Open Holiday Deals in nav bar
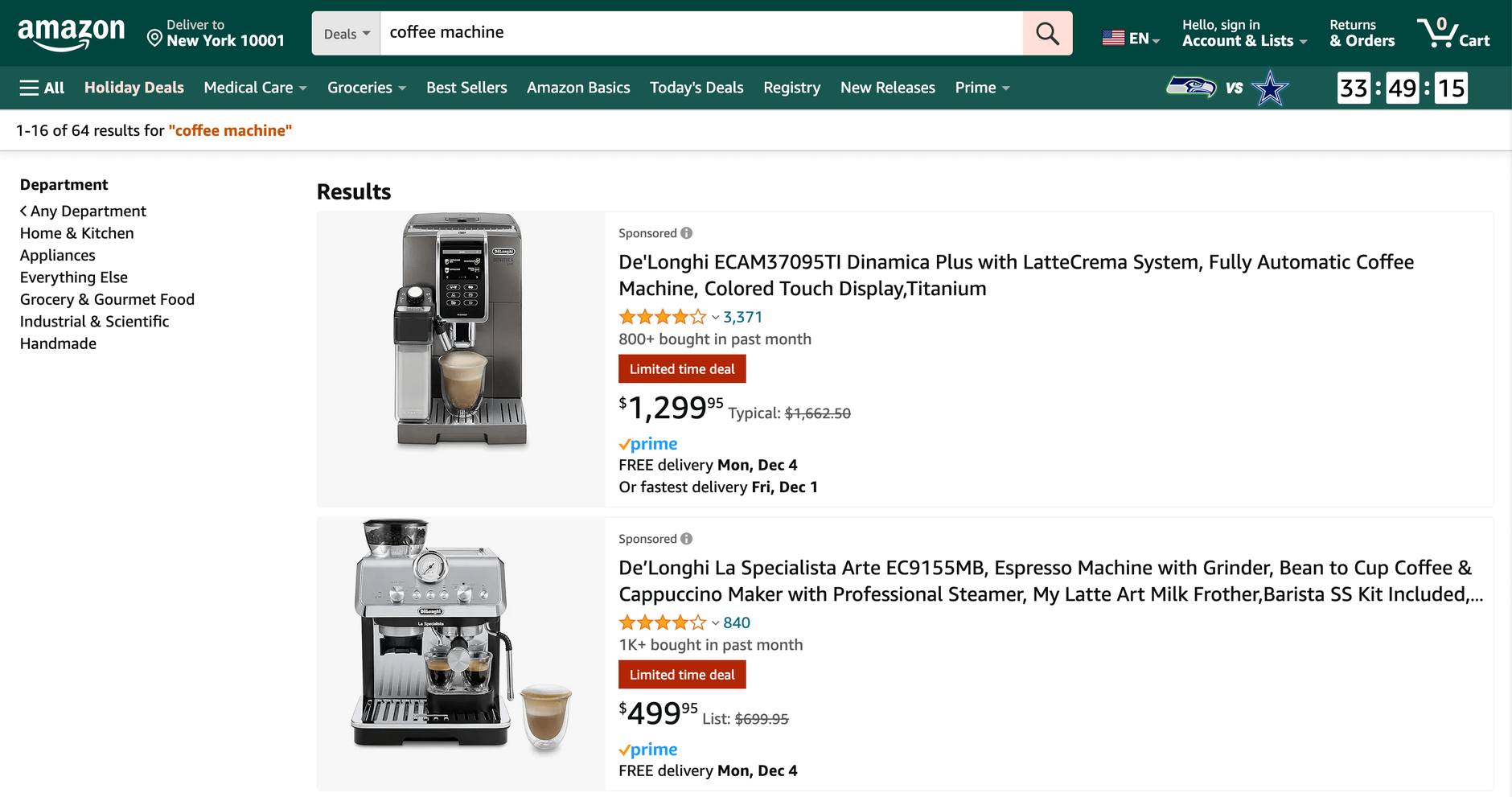This screenshot has width=1512, height=797. point(134,88)
